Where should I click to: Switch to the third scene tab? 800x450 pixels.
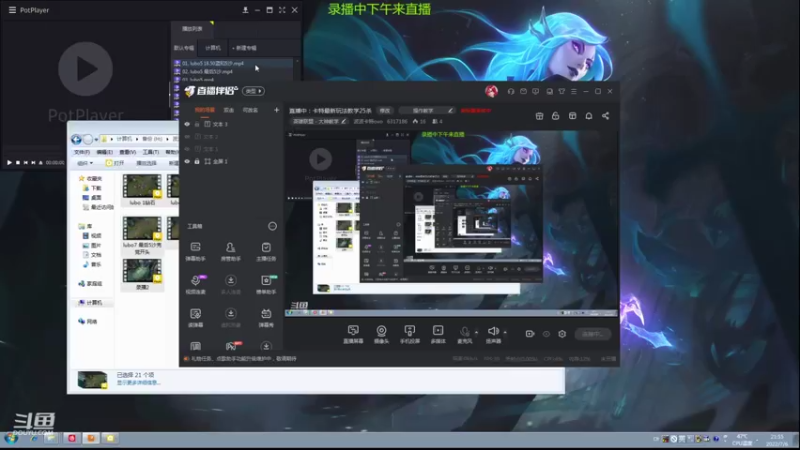point(250,110)
